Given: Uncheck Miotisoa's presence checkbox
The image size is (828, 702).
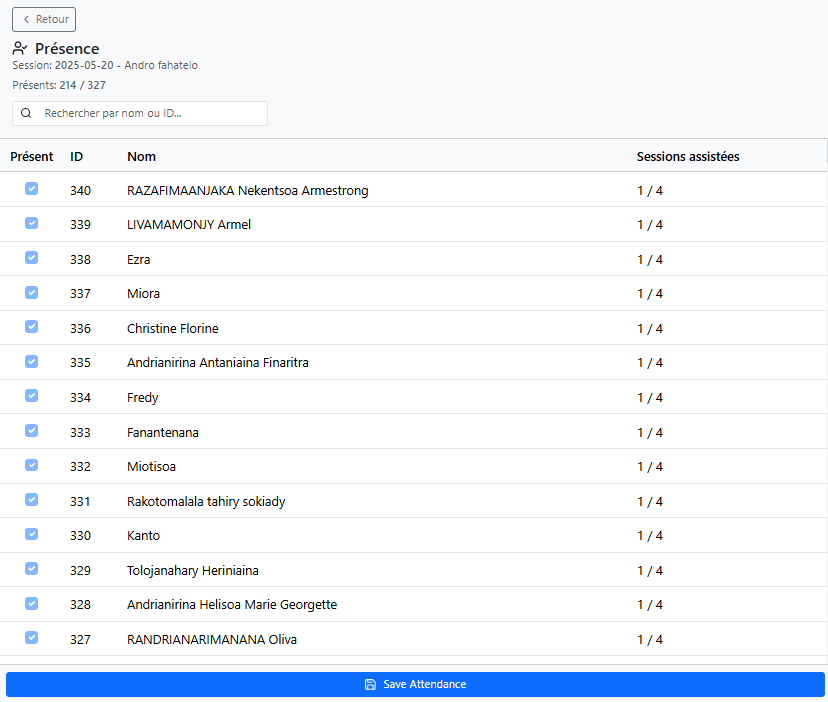Looking at the screenshot, I should click(x=31, y=465).
